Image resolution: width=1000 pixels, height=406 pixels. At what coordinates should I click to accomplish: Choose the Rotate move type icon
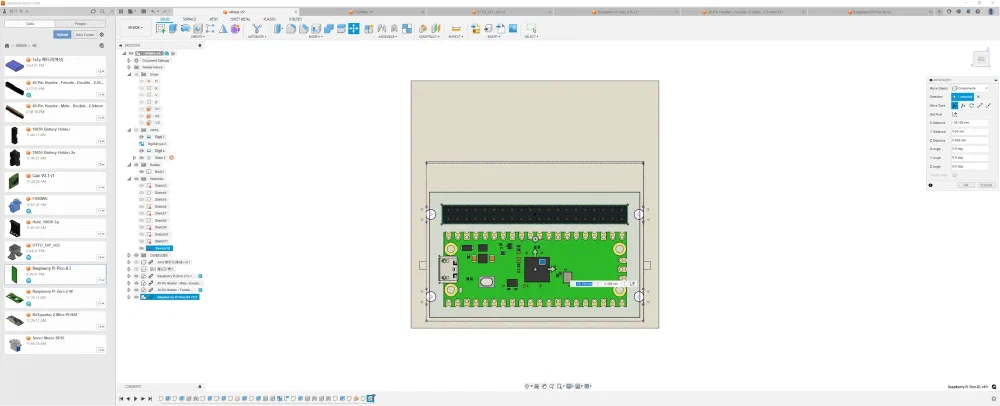pyautogui.click(x=970, y=105)
